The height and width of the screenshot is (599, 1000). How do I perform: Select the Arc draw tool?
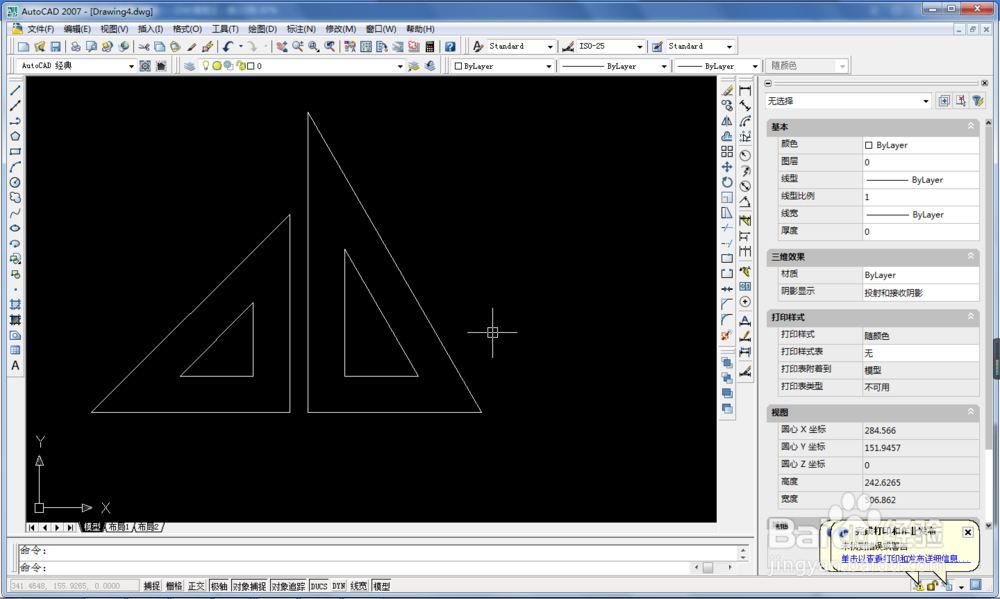point(15,167)
